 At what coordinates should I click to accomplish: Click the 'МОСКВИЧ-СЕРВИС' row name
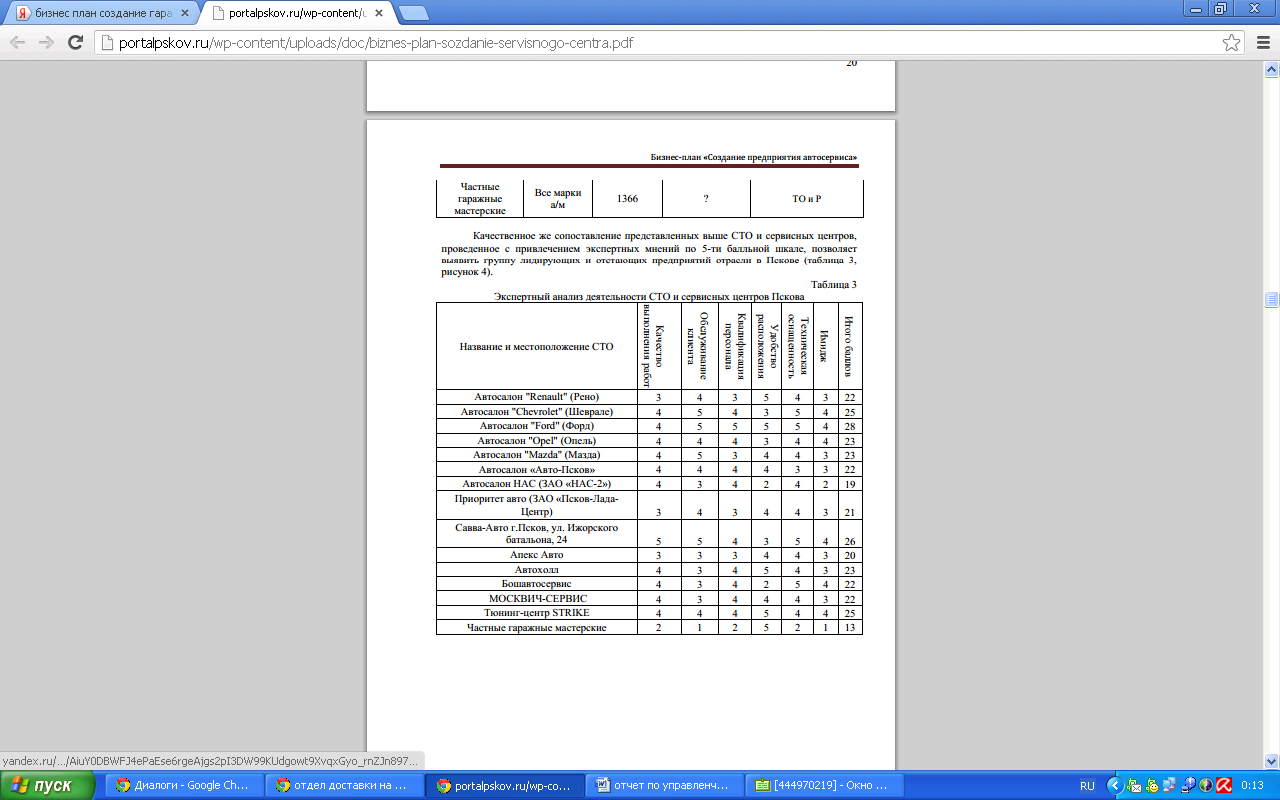point(536,598)
